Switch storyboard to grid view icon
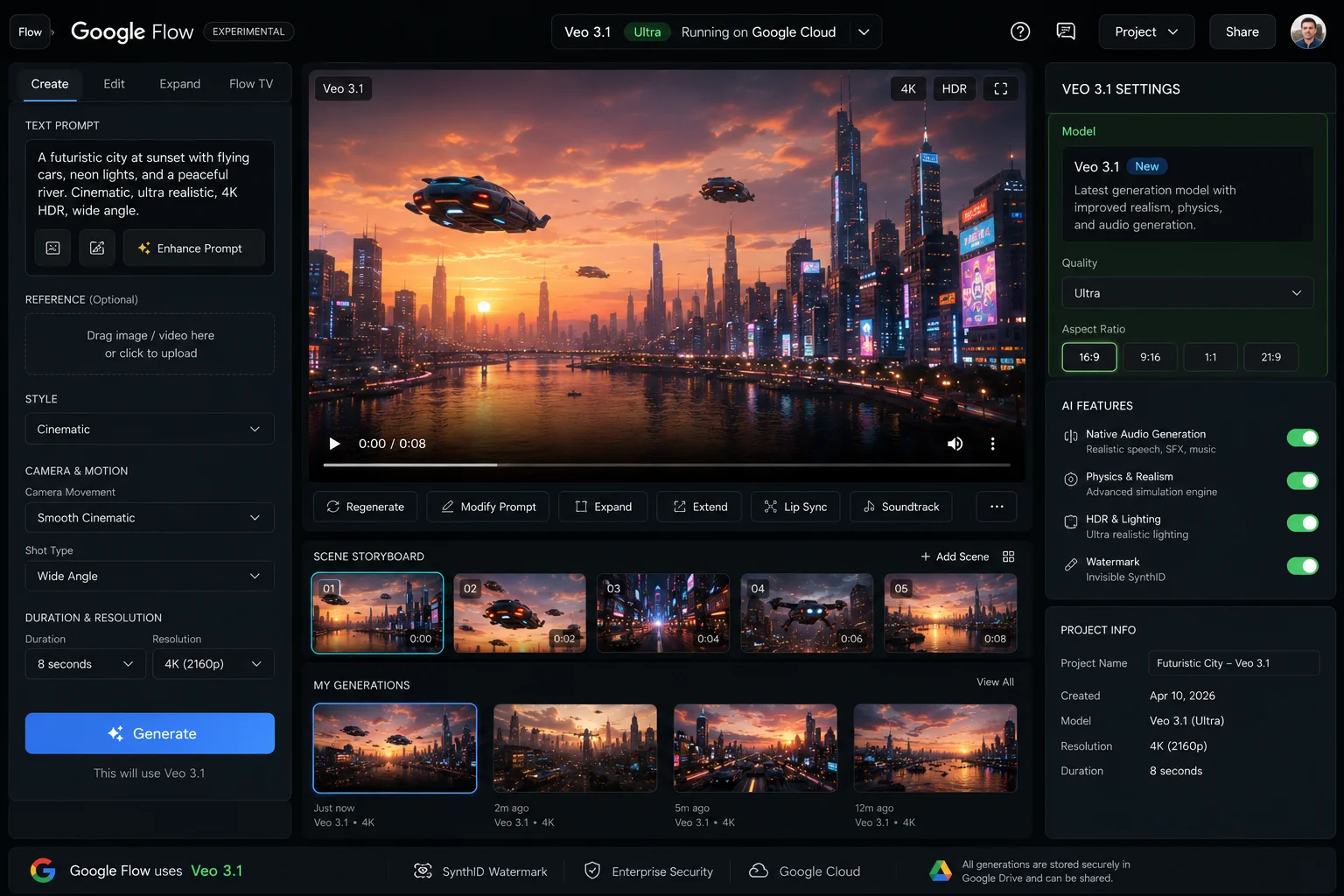 [x=1008, y=556]
